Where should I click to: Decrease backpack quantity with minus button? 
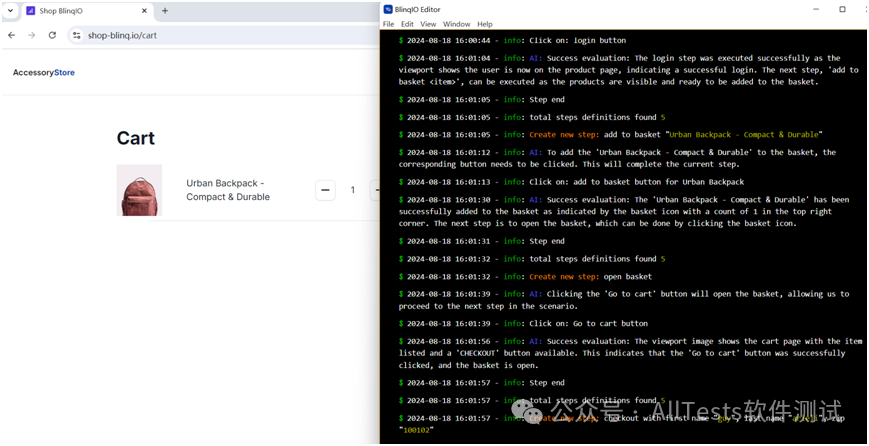[325, 190]
